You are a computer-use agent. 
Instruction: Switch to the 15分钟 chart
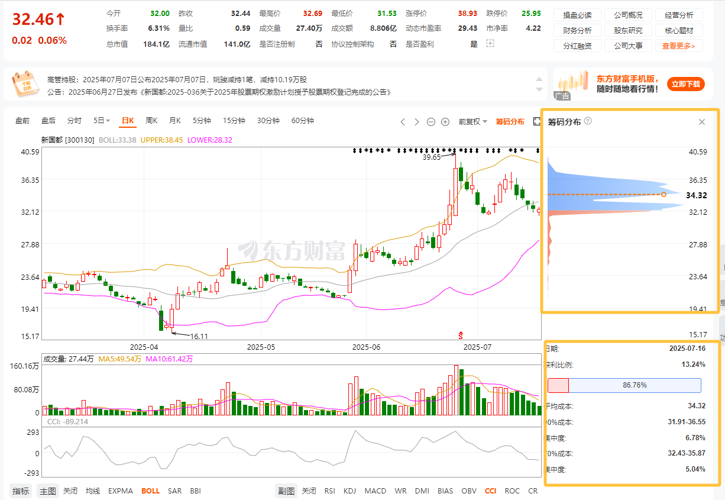click(x=234, y=120)
